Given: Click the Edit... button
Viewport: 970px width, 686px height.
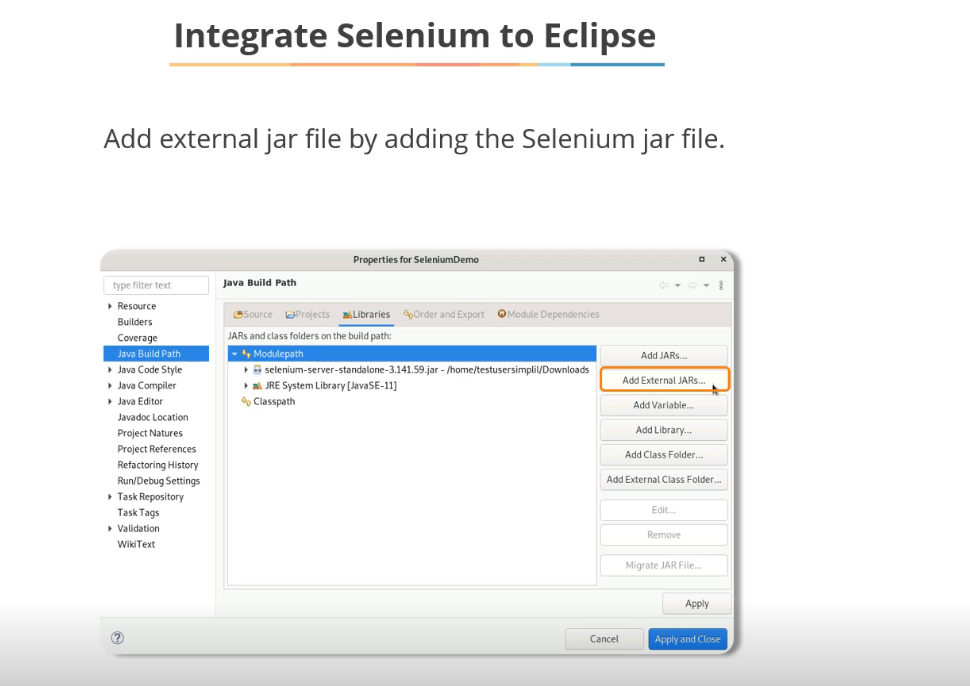Looking at the screenshot, I should (x=664, y=510).
